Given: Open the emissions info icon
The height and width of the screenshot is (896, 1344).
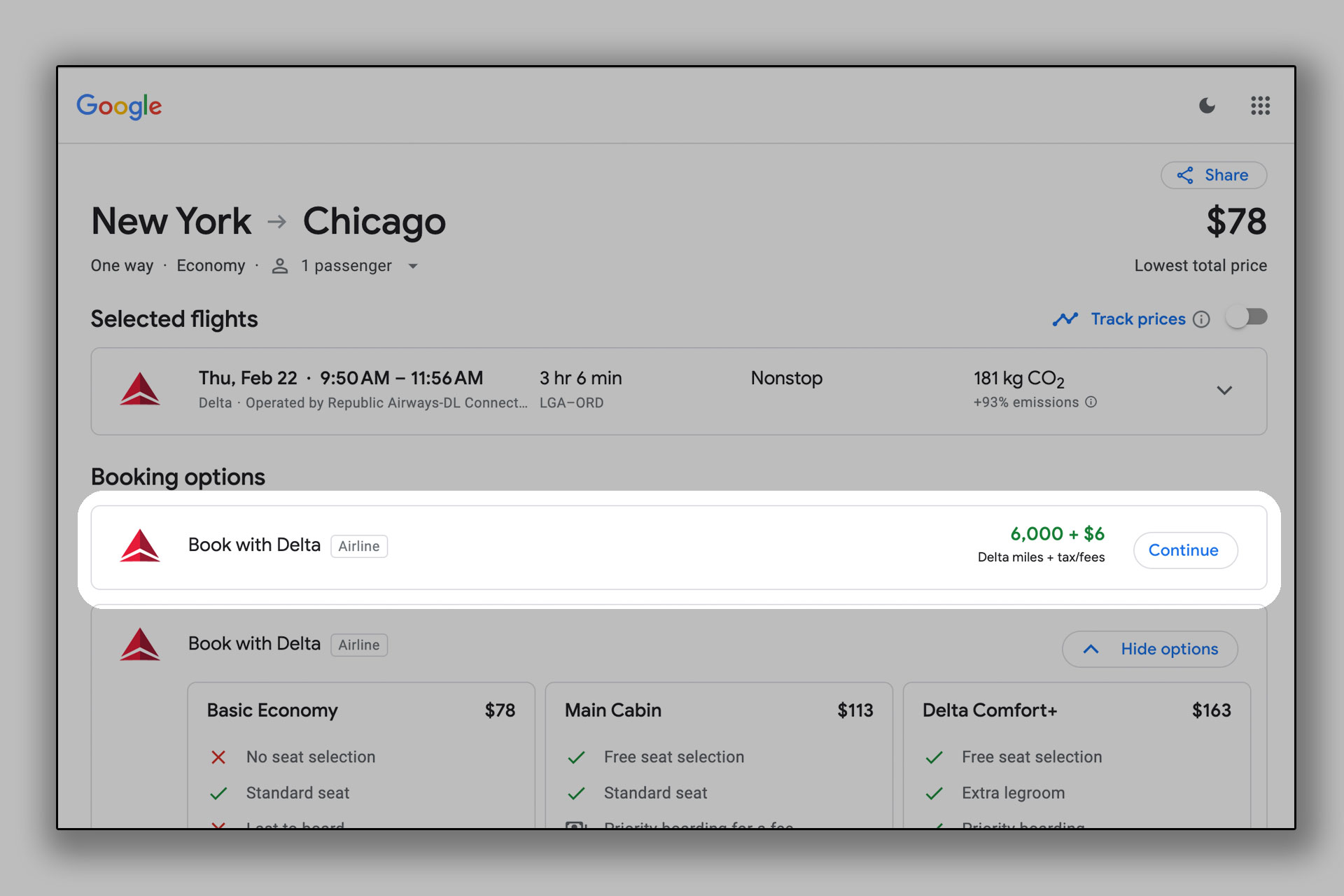Looking at the screenshot, I should tap(1091, 402).
